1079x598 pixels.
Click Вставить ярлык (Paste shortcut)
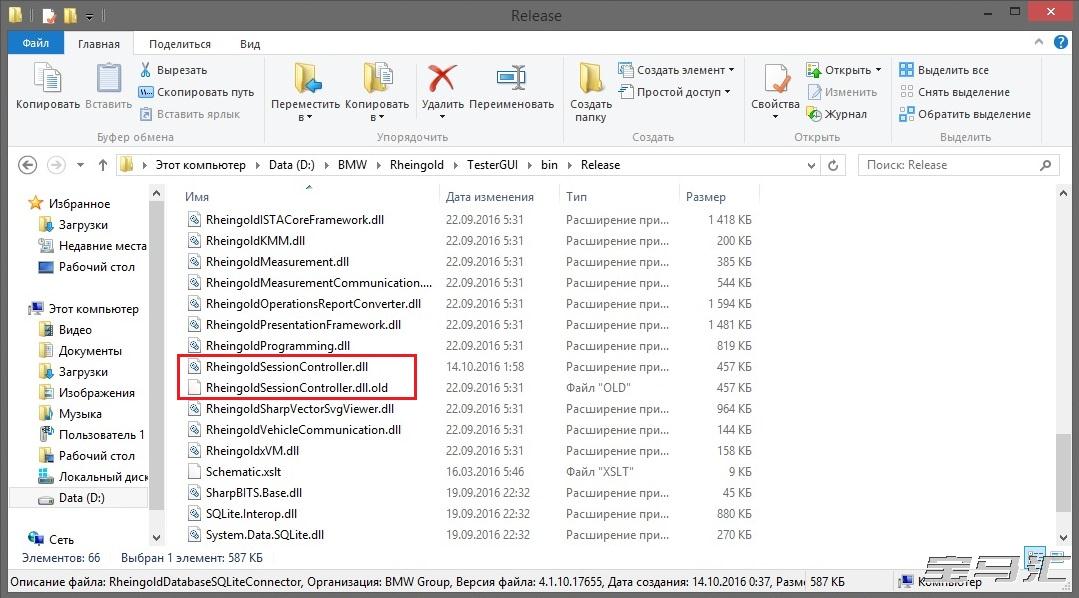pyautogui.click(x=189, y=114)
